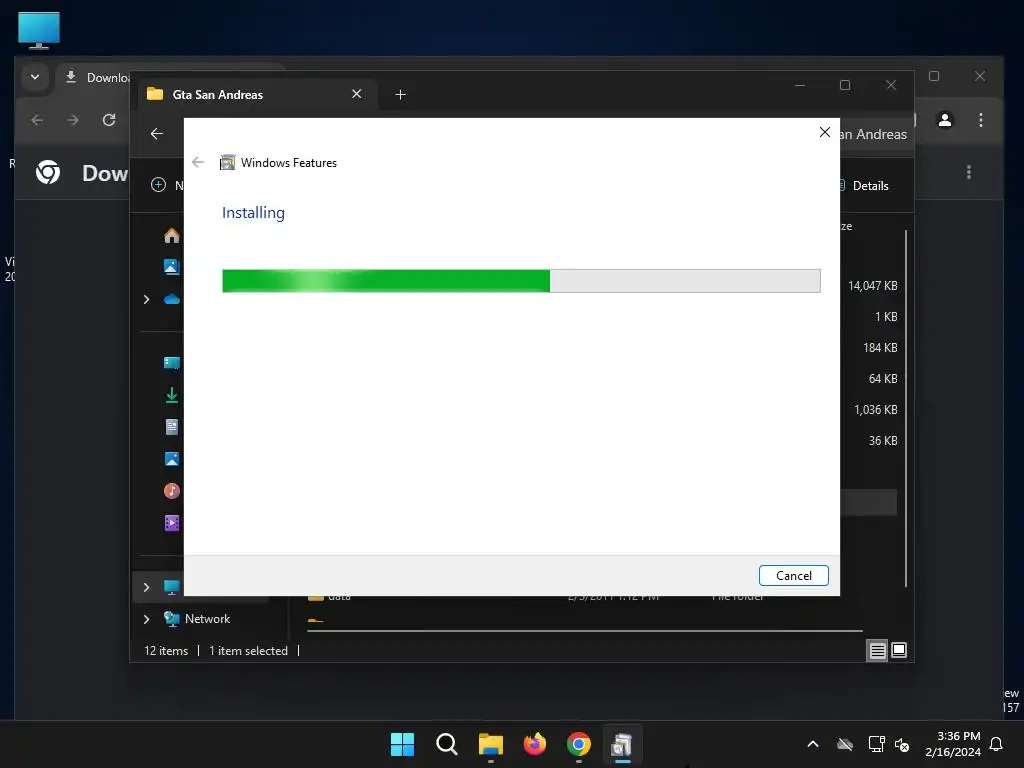Open network status tray icon

(876, 744)
